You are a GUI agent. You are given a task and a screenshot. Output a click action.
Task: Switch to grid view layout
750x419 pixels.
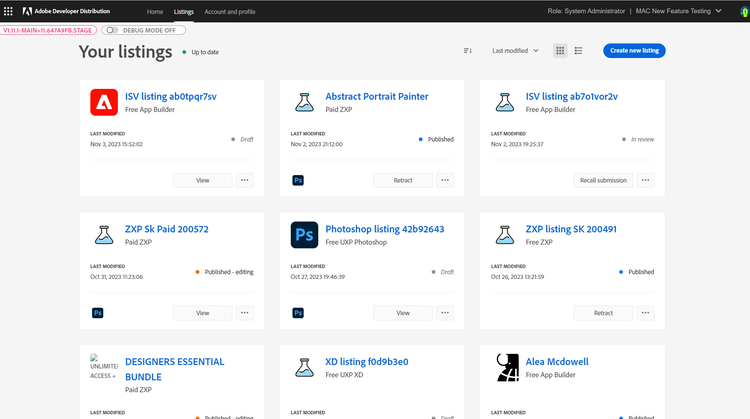(x=560, y=50)
